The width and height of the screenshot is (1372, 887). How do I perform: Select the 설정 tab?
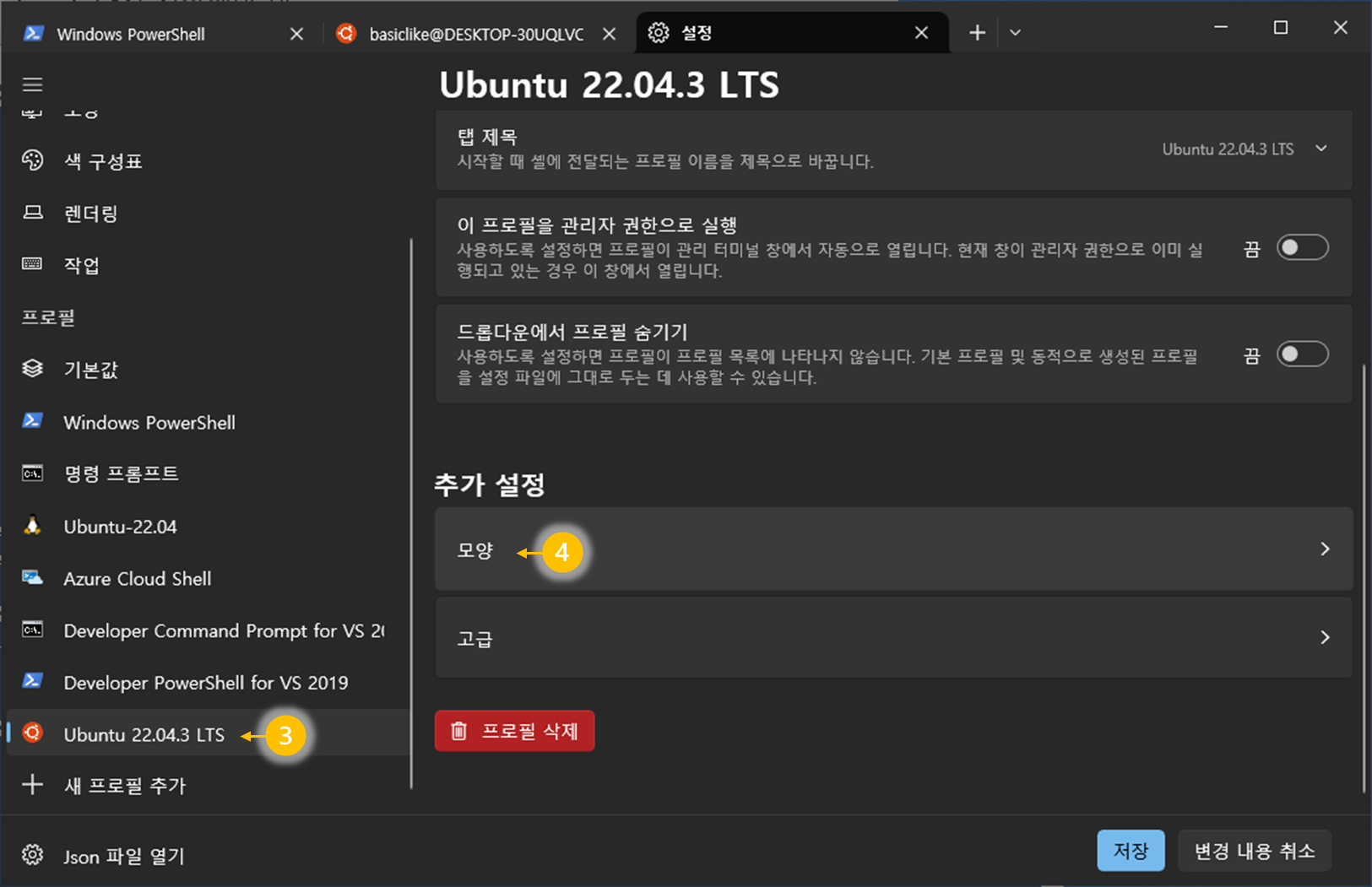point(792,33)
